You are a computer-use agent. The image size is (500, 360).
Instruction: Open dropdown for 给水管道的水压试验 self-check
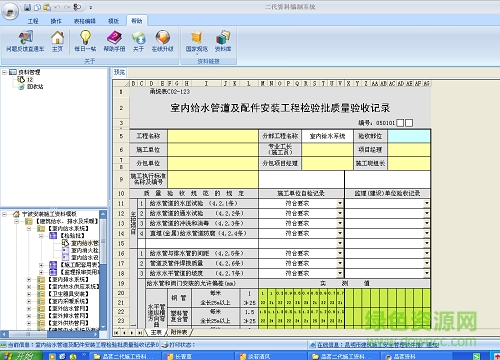pyautogui.click(x=340, y=203)
